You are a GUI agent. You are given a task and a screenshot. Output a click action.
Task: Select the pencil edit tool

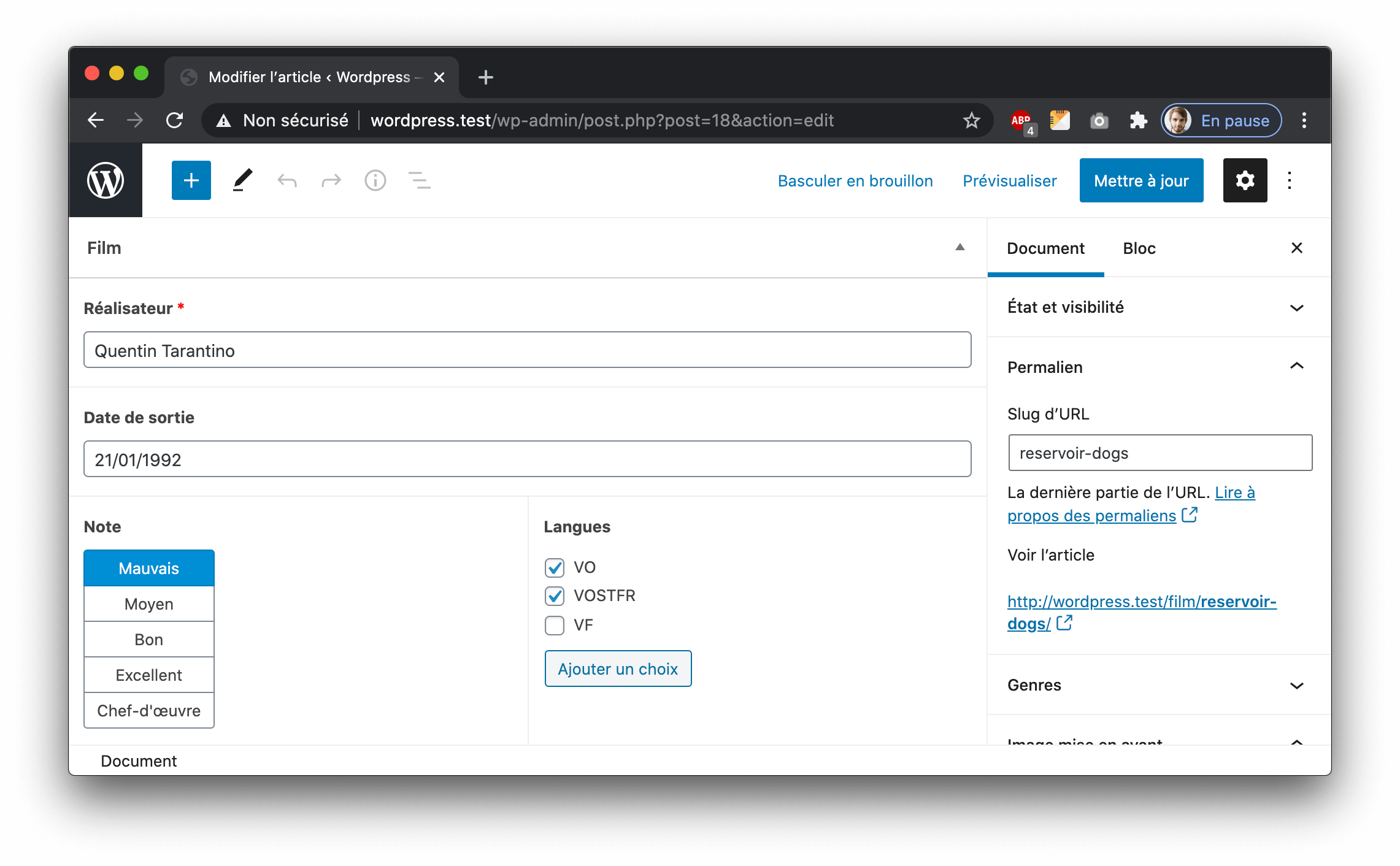[242, 180]
